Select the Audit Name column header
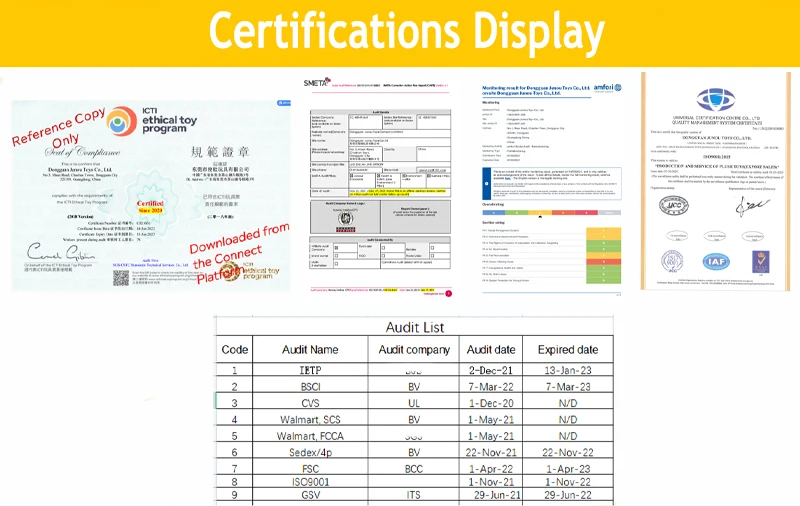The image size is (800, 506). pyautogui.click(x=310, y=349)
